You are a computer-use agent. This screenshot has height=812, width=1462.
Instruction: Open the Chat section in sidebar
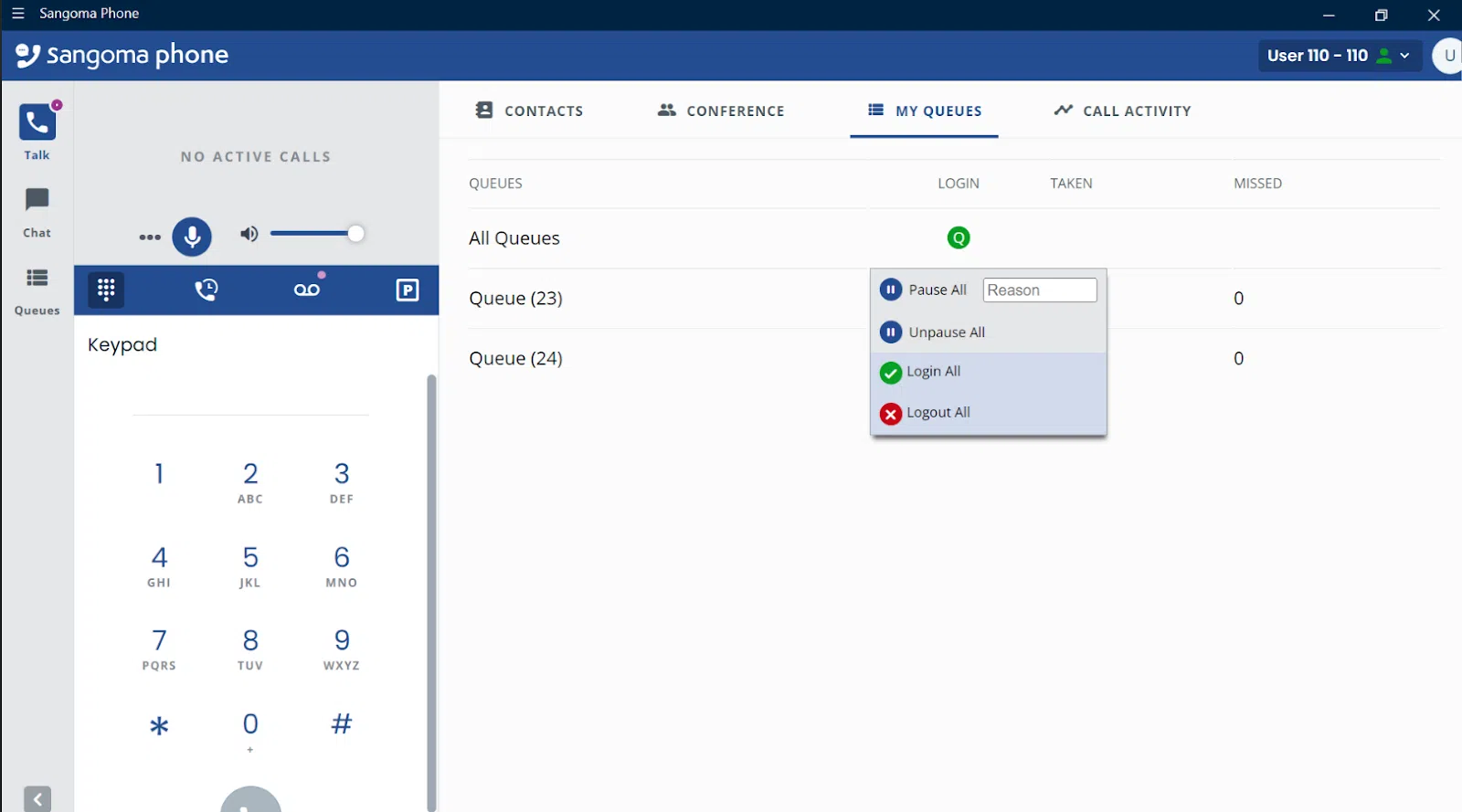tap(37, 213)
